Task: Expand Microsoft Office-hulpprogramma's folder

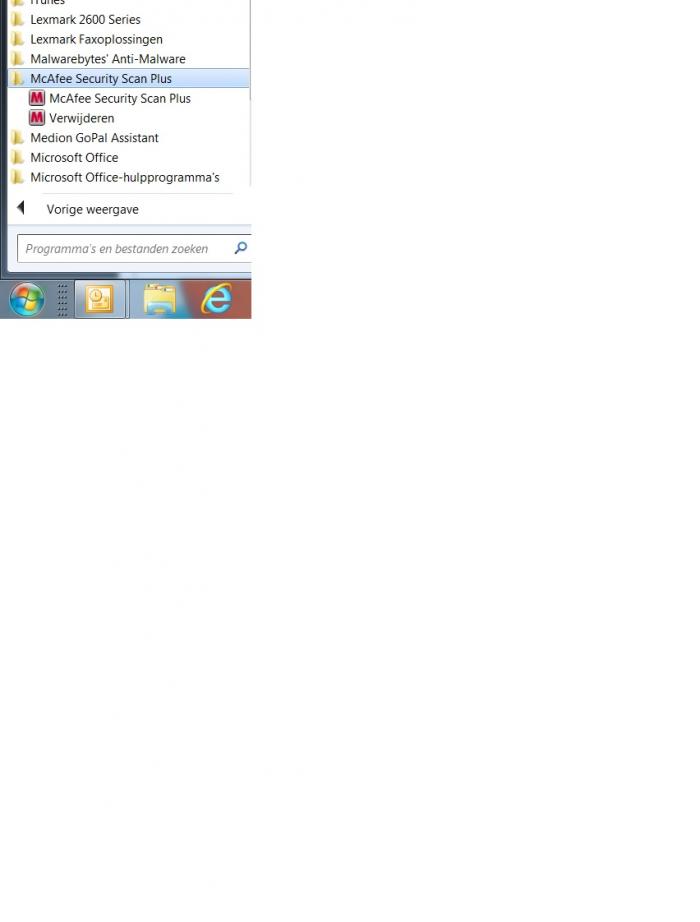Action: point(128,177)
